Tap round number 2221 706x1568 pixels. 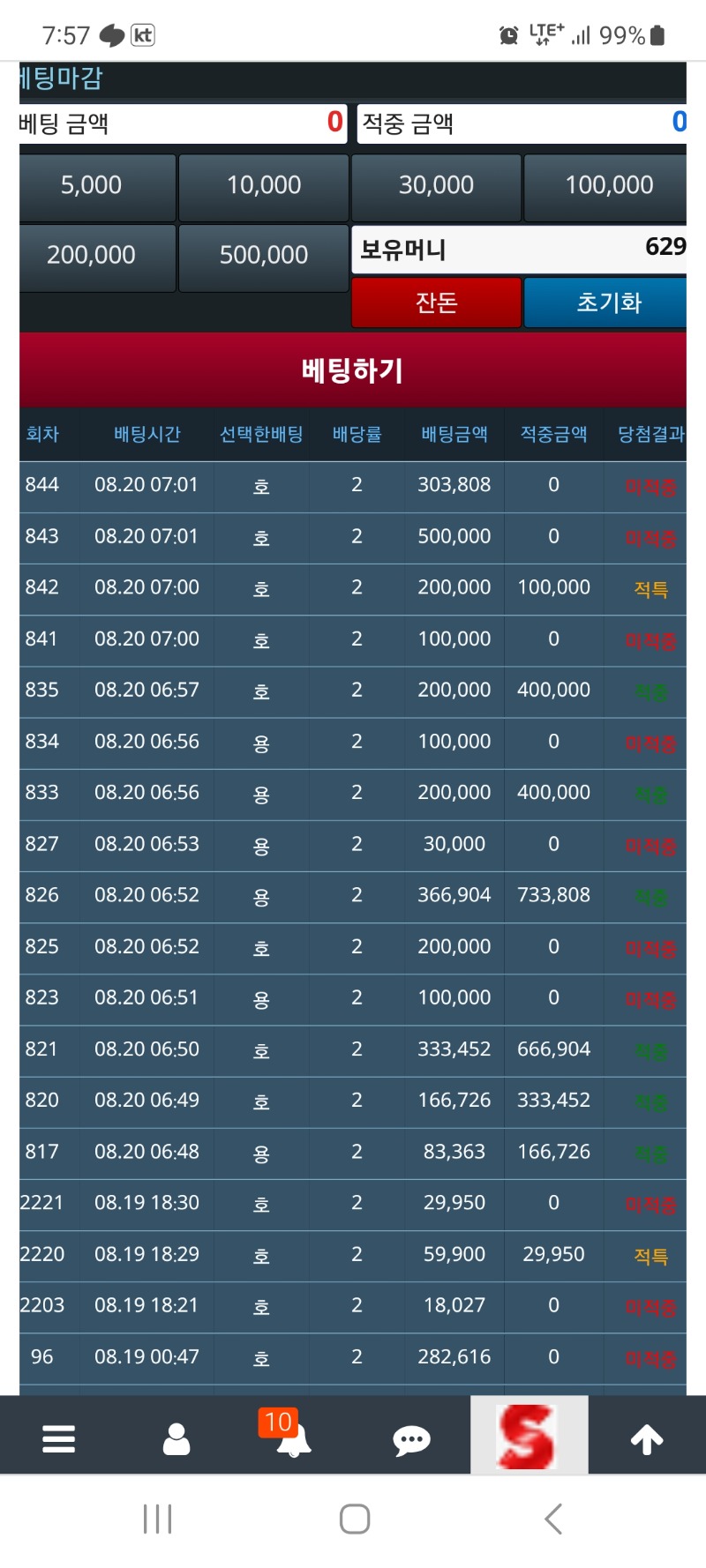(41, 1203)
